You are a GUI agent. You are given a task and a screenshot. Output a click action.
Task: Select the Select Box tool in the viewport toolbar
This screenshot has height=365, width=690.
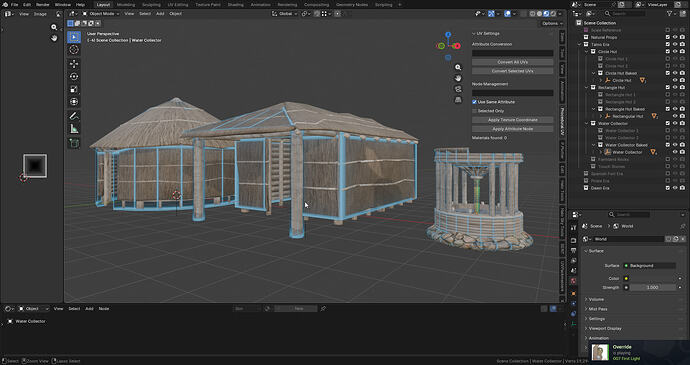point(74,37)
